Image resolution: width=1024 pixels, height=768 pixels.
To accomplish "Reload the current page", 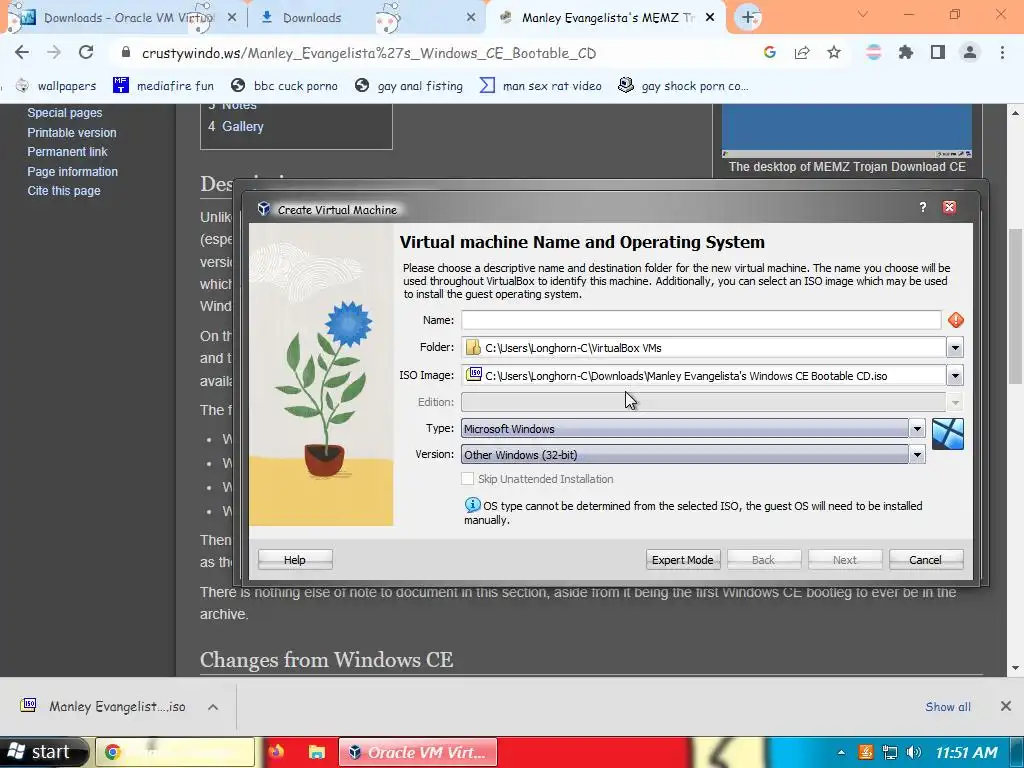I will [86, 53].
